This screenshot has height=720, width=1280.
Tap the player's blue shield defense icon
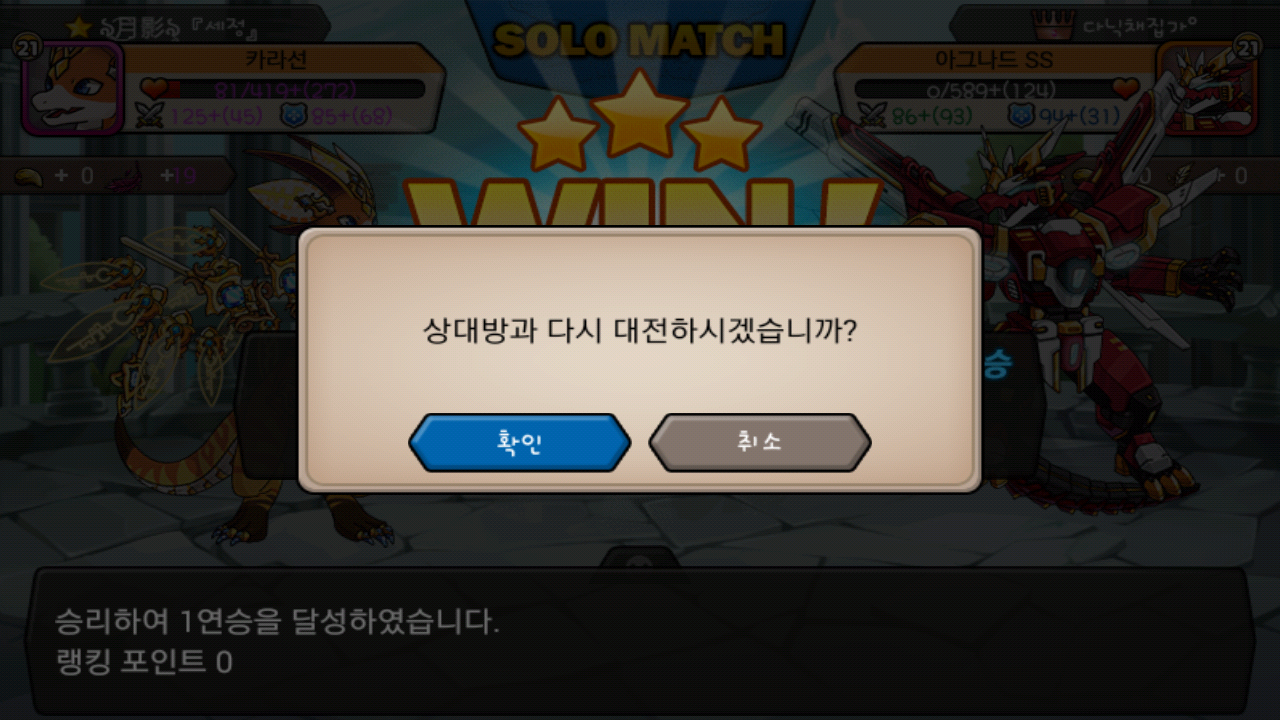[294, 117]
